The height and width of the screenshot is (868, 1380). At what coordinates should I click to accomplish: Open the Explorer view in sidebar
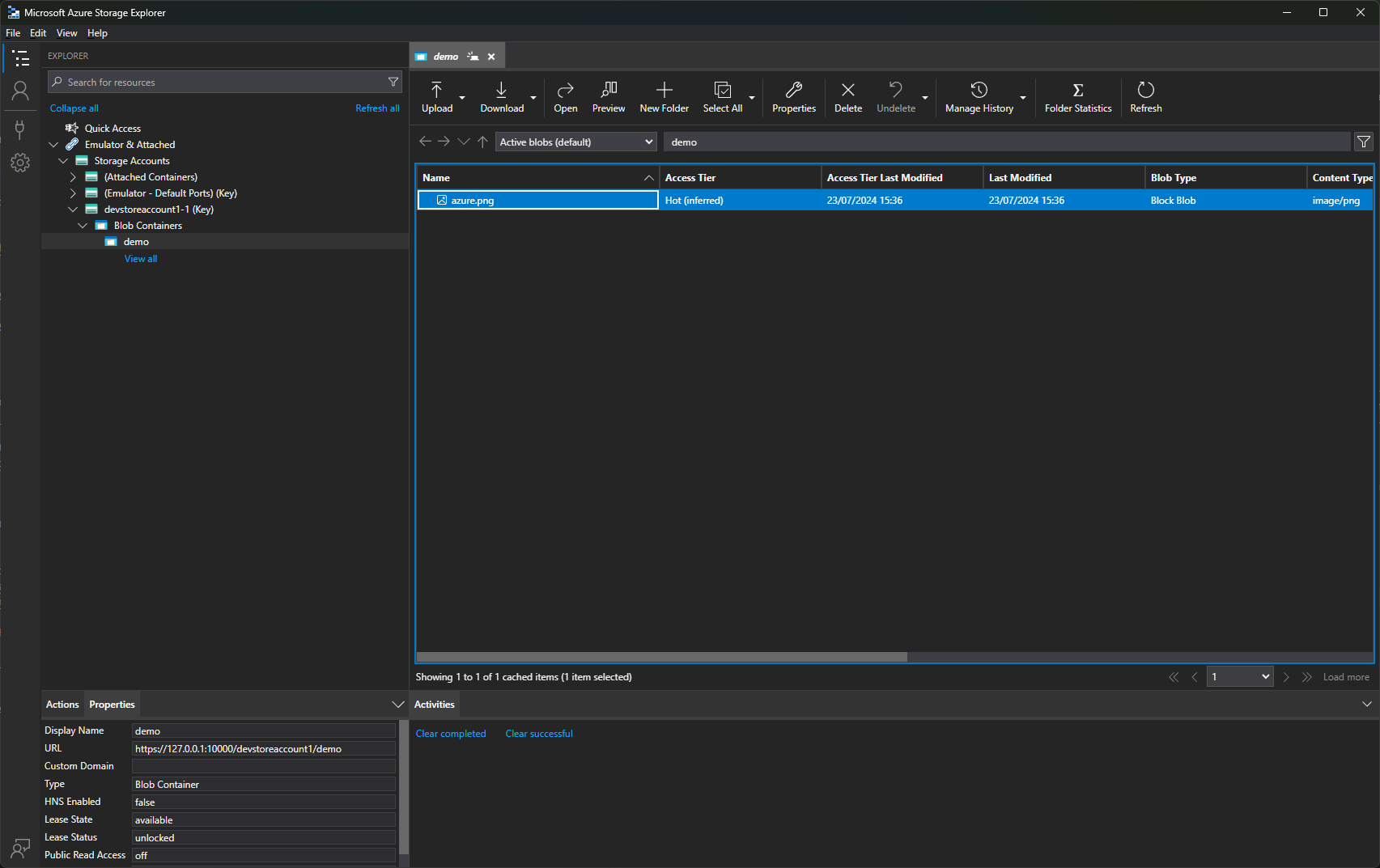click(20, 58)
